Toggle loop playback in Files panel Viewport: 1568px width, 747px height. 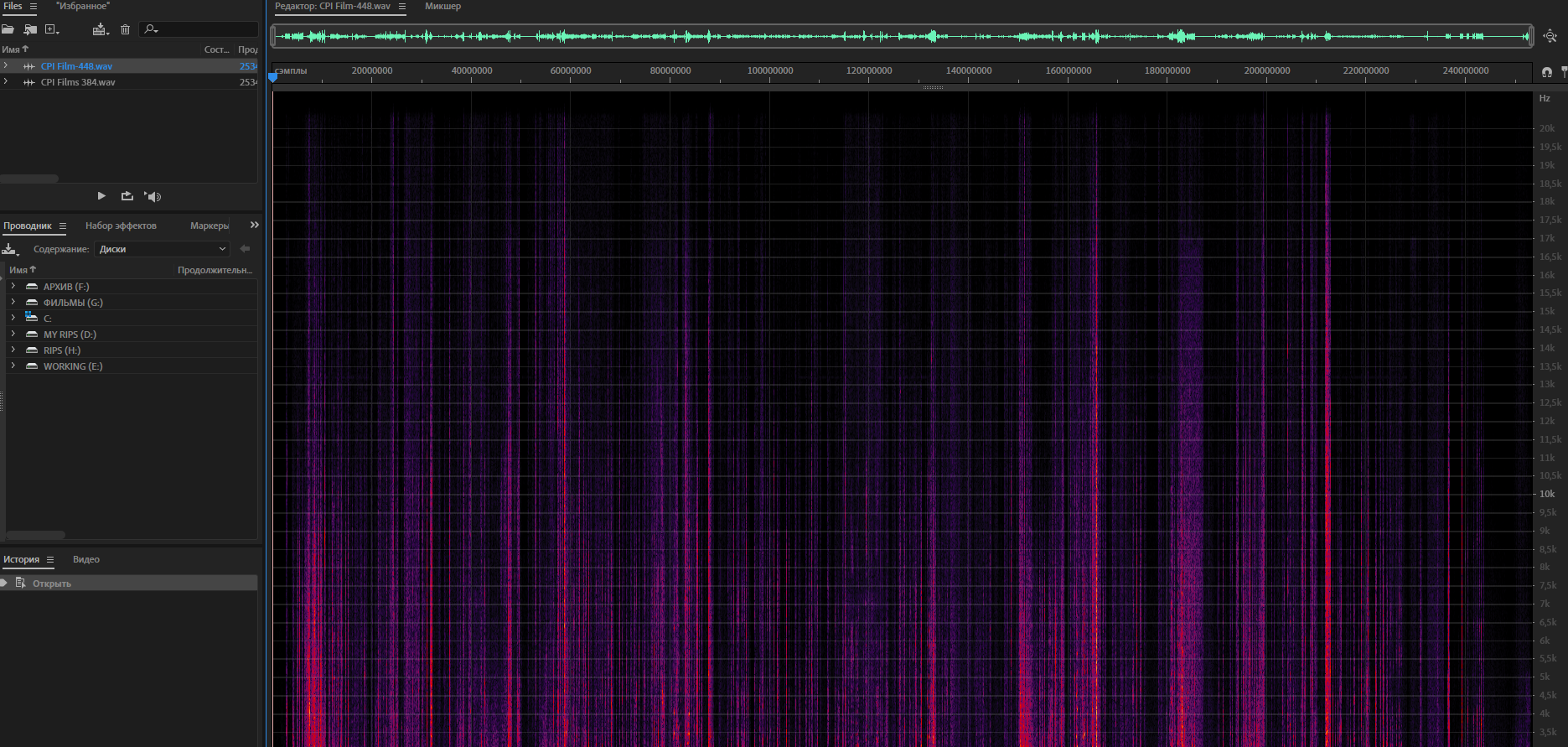(x=127, y=196)
